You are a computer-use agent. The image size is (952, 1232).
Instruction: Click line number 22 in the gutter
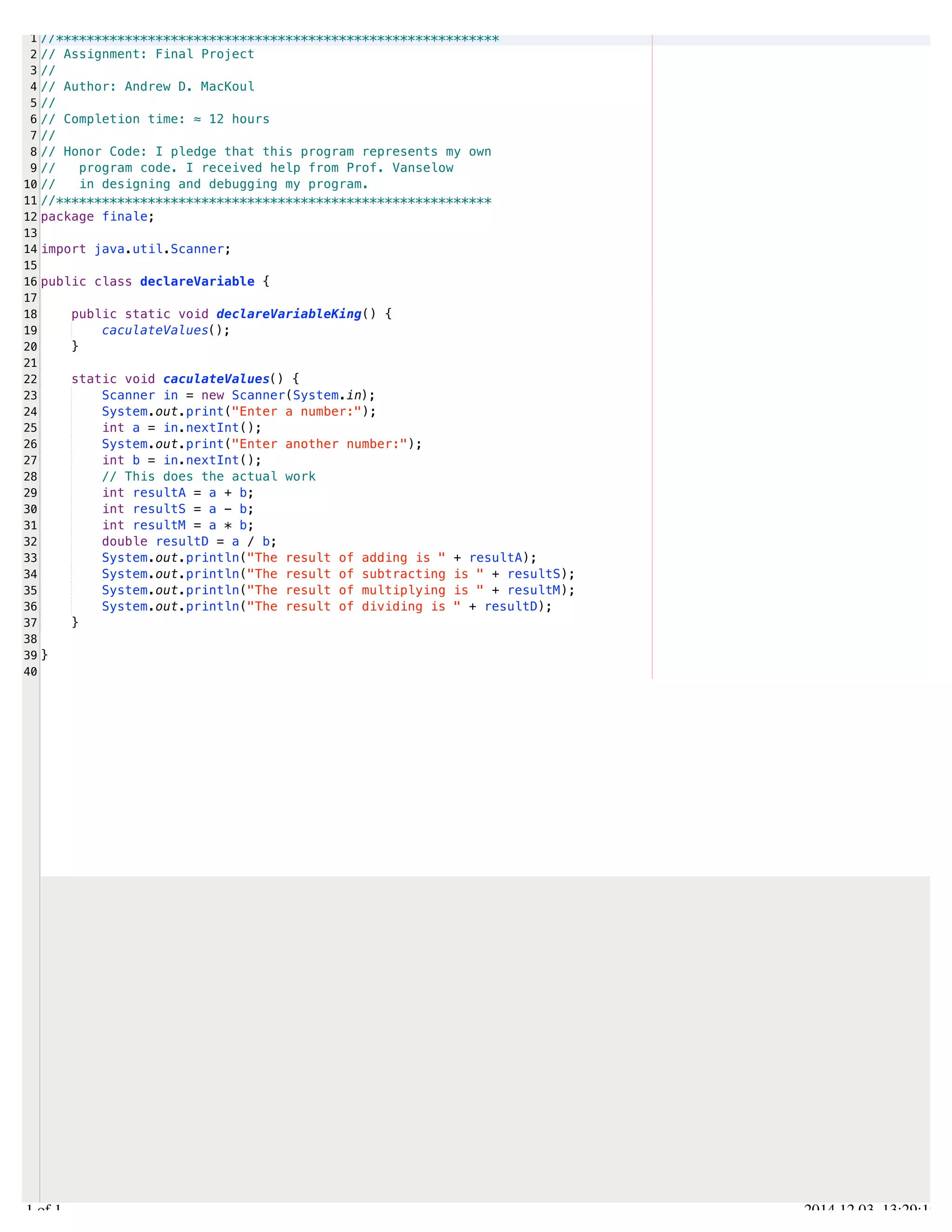pos(31,379)
